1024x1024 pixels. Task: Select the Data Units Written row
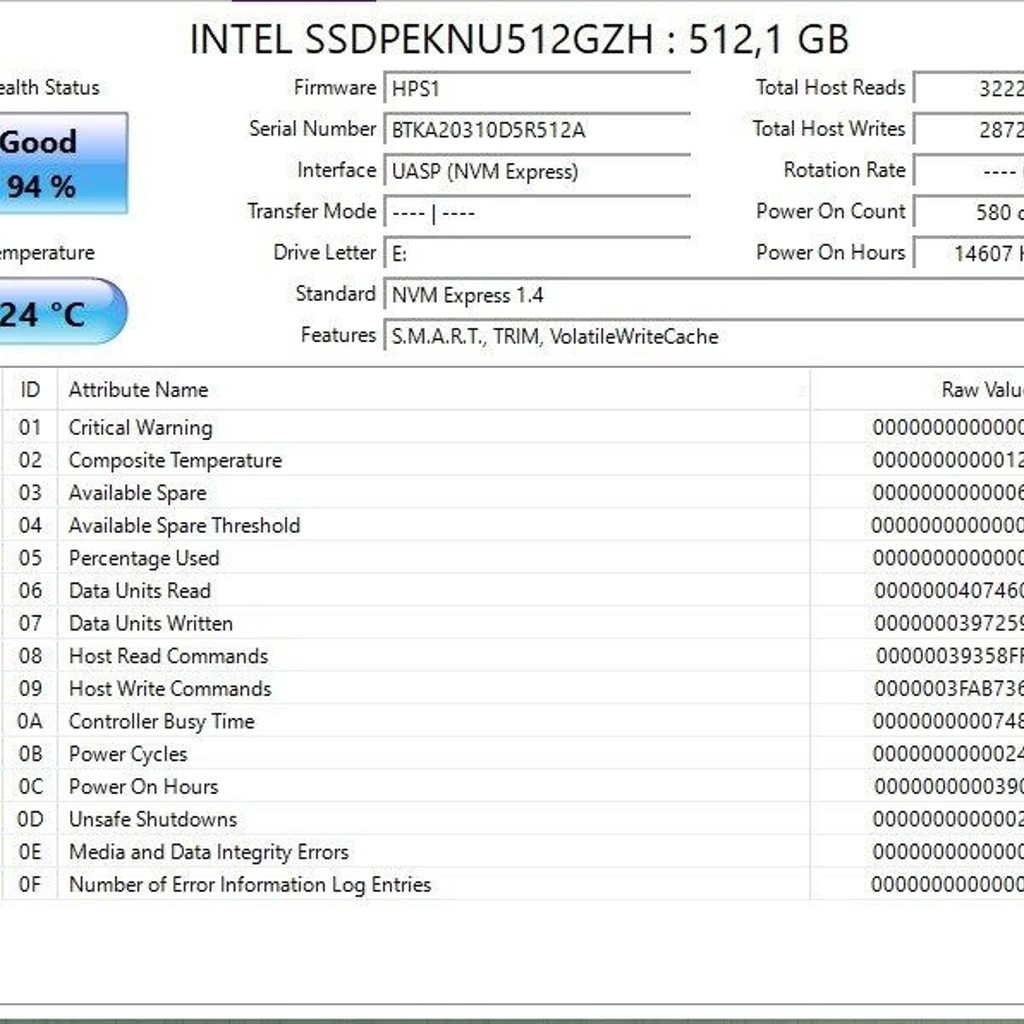512,623
